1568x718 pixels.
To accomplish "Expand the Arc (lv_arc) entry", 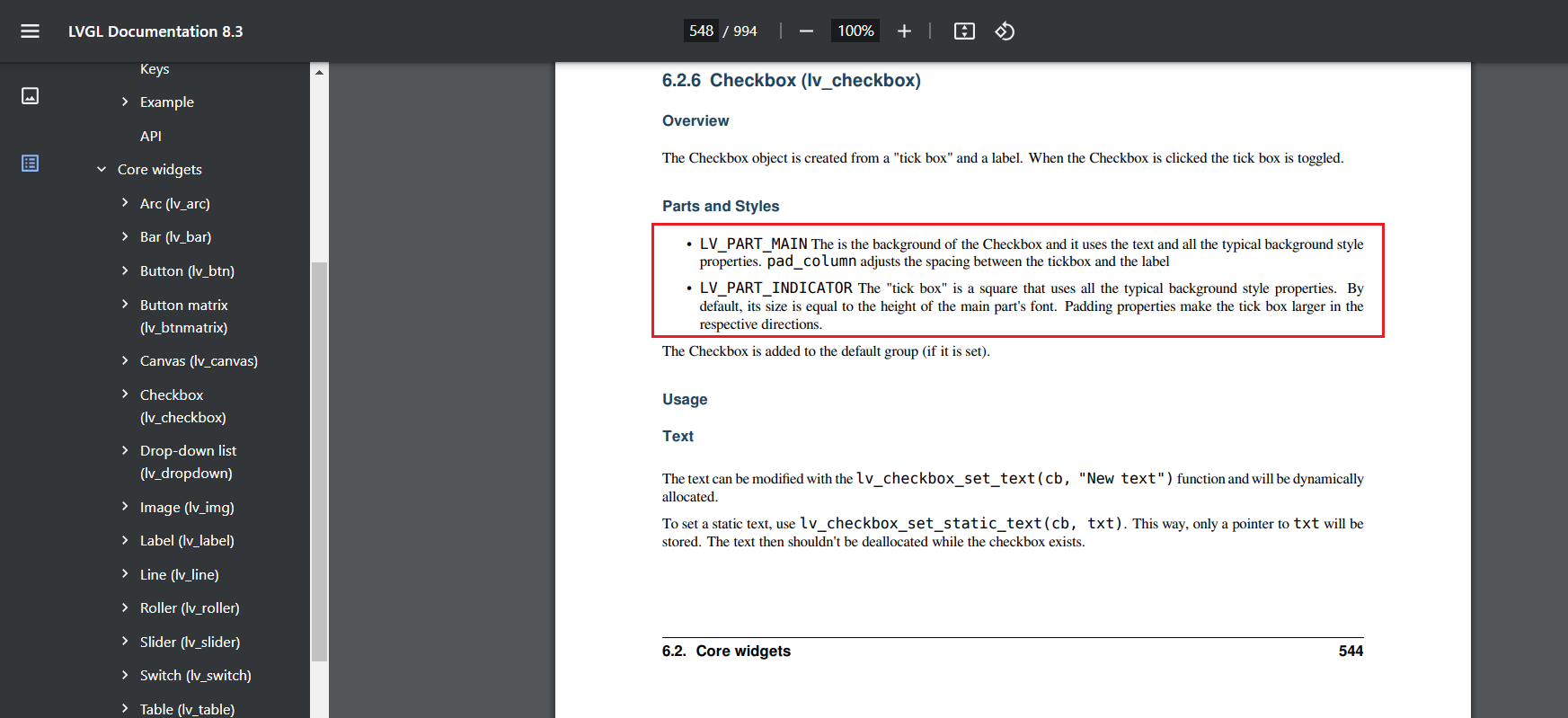I will [125, 203].
